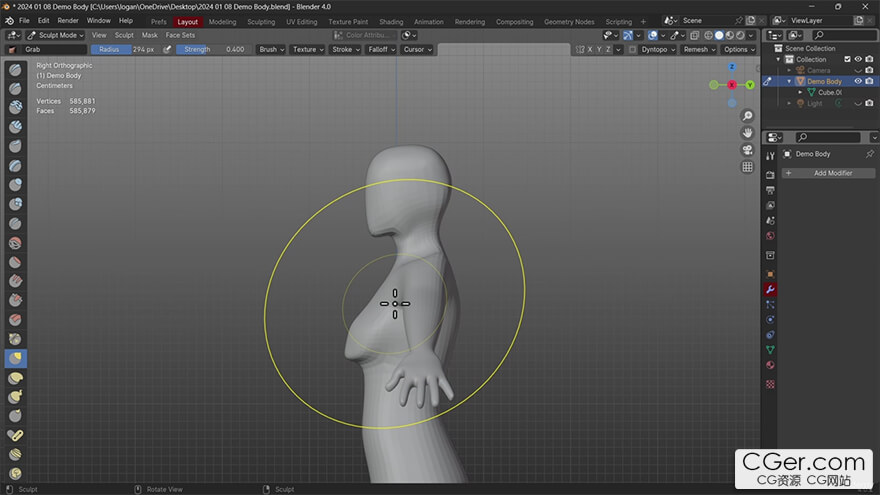This screenshot has height=495, width=880.
Task: Select the Inflate brush tool
Action: click(16, 185)
